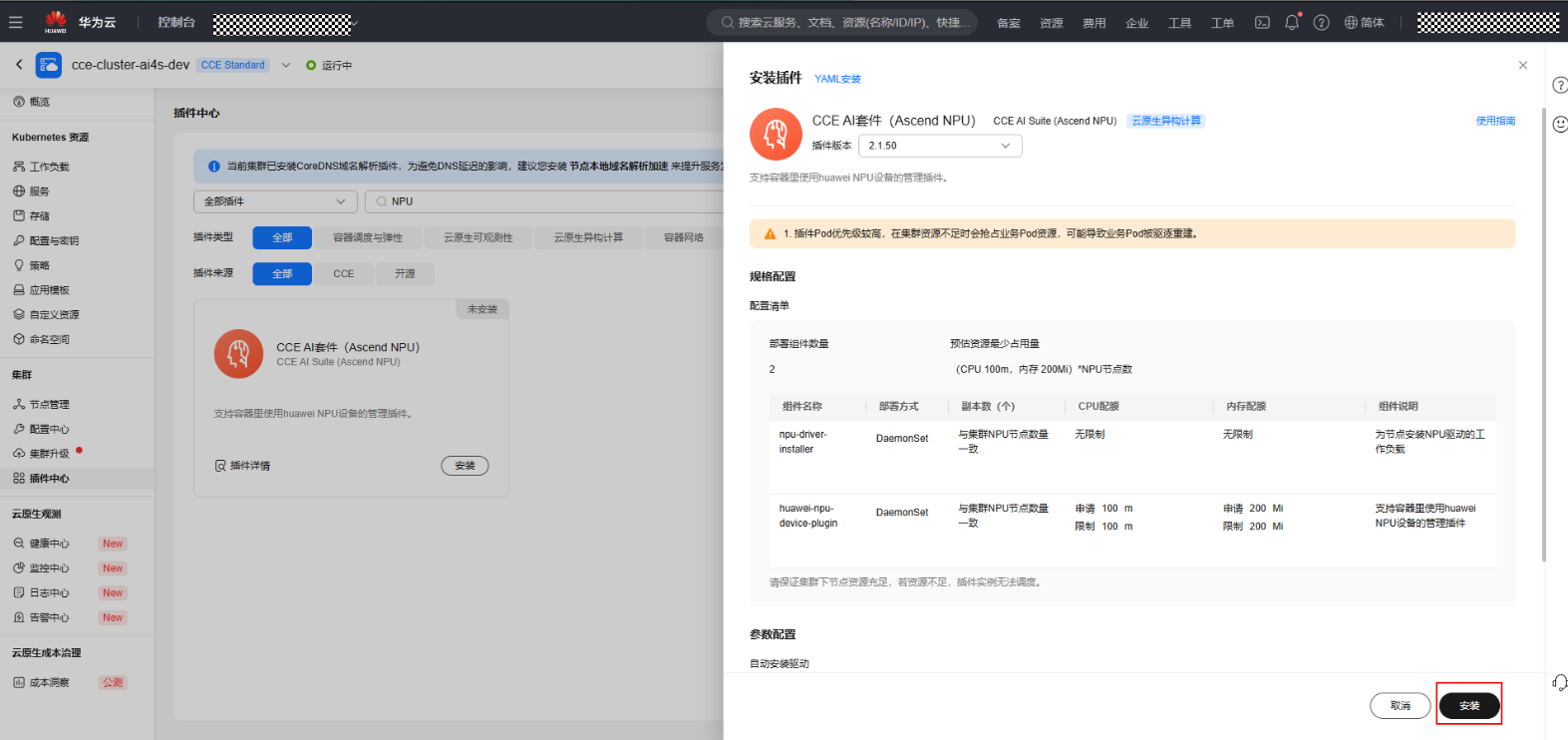This screenshot has height=740, width=1568.
Task: Open 企业 in the top menu
Action: click(x=1137, y=23)
